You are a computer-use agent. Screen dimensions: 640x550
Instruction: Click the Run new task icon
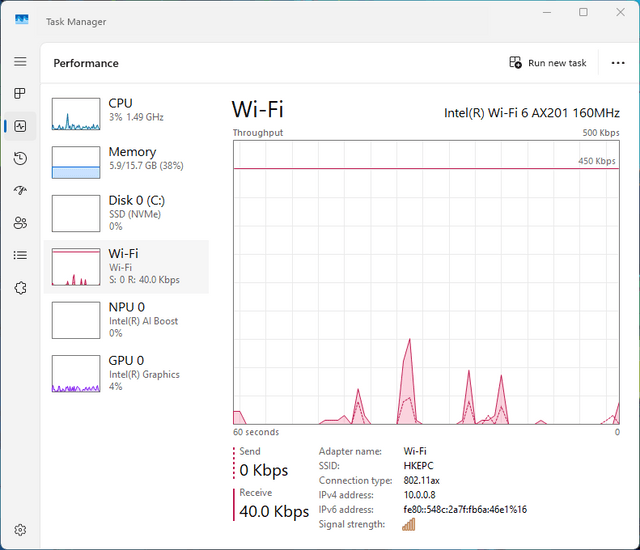(x=515, y=62)
